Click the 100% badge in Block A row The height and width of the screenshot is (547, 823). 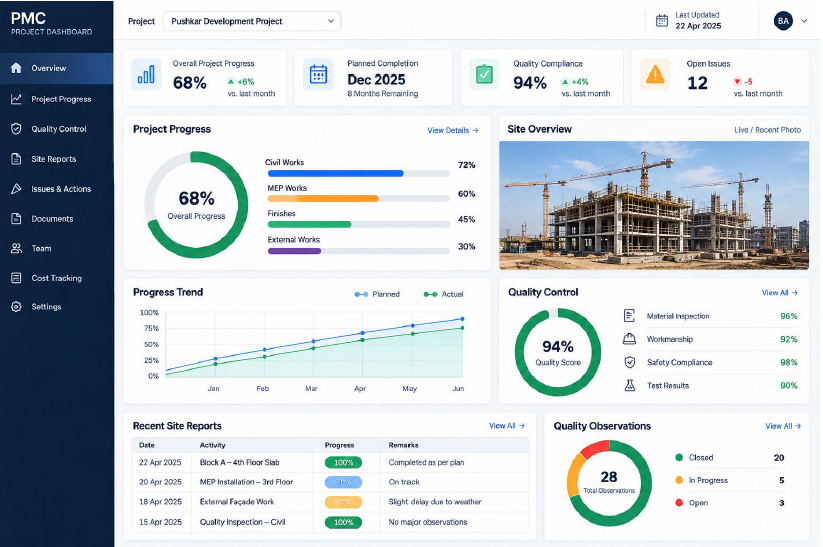[x=343, y=462]
